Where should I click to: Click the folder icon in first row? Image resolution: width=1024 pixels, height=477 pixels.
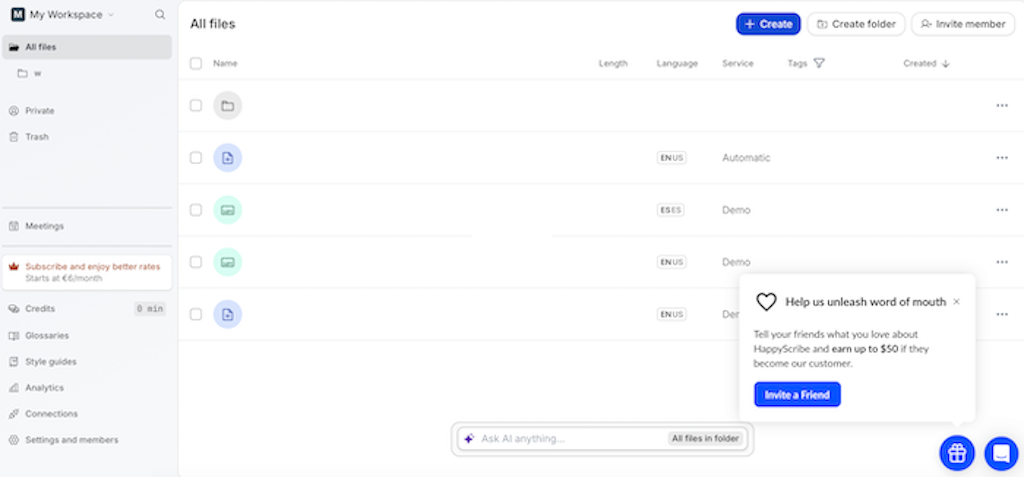[227, 106]
